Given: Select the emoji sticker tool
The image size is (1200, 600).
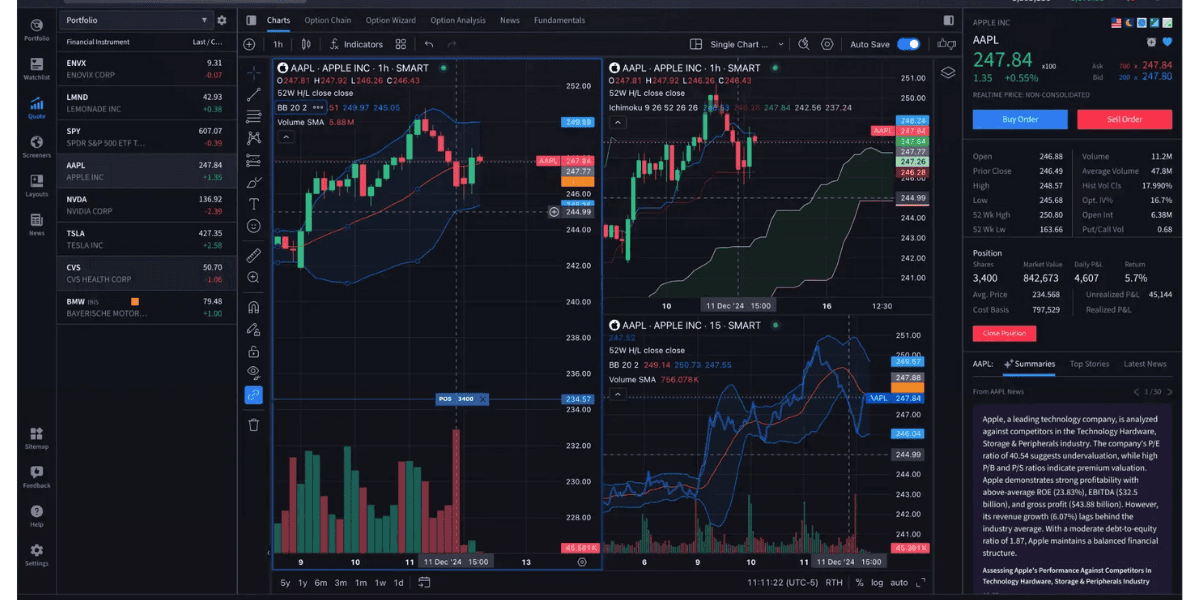Looking at the screenshot, I should [254, 226].
